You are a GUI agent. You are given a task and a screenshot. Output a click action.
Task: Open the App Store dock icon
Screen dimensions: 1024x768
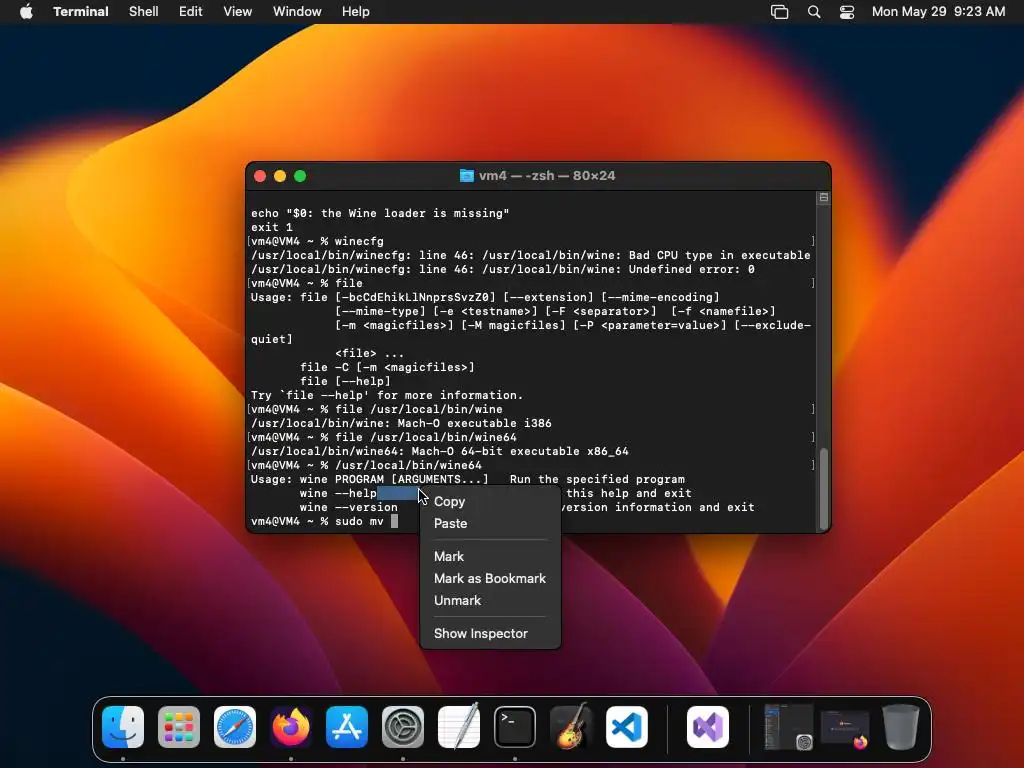tap(347, 727)
